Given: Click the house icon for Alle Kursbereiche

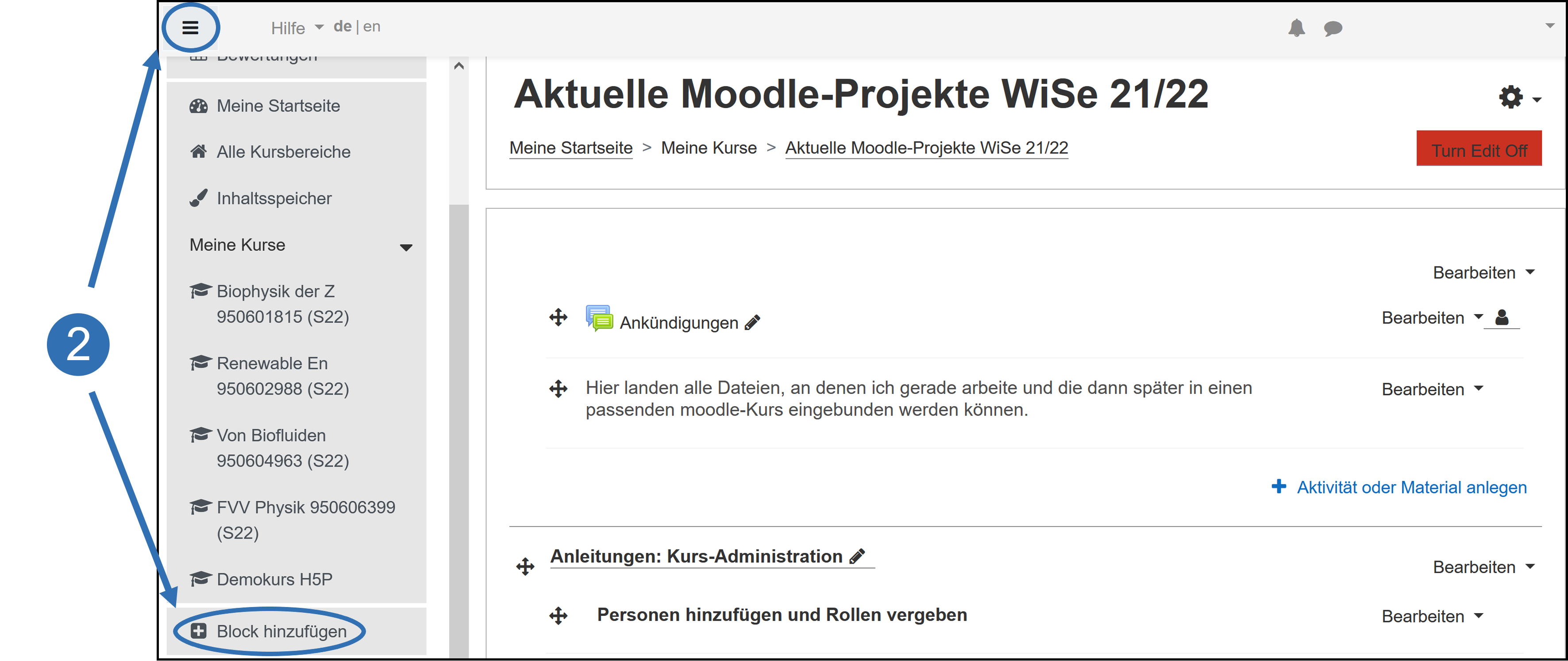Looking at the screenshot, I should tap(198, 152).
